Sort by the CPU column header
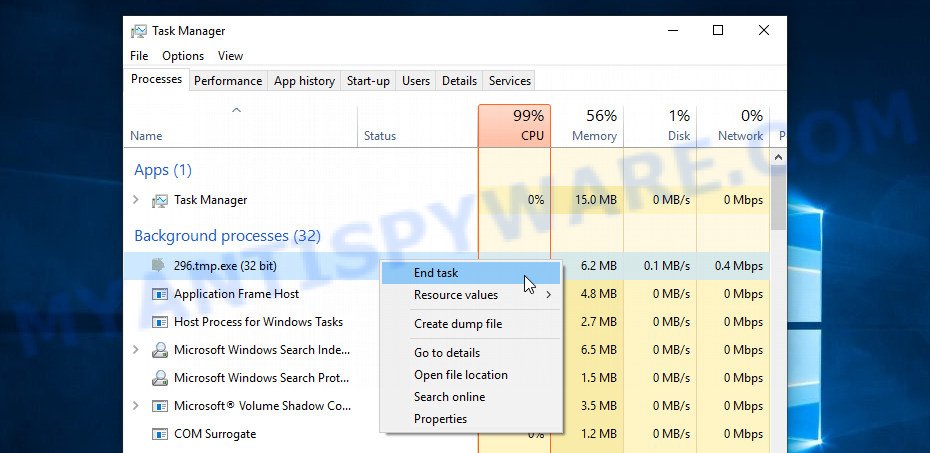 pyautogui.click(x=514, y=126)
